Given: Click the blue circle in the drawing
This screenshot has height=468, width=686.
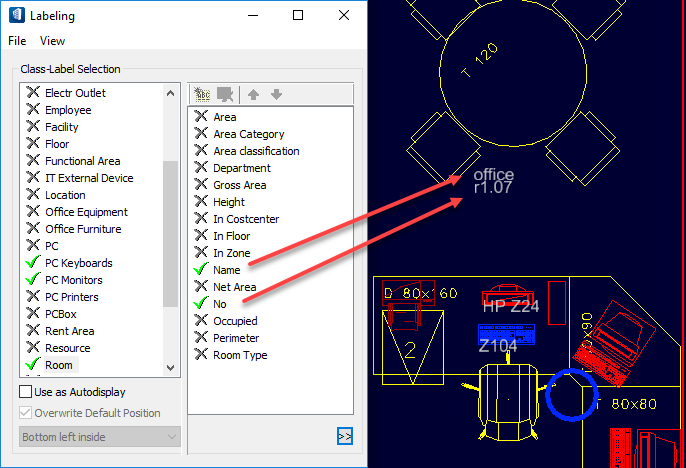Looking at the screenshot, I should [x=571, y=395].
